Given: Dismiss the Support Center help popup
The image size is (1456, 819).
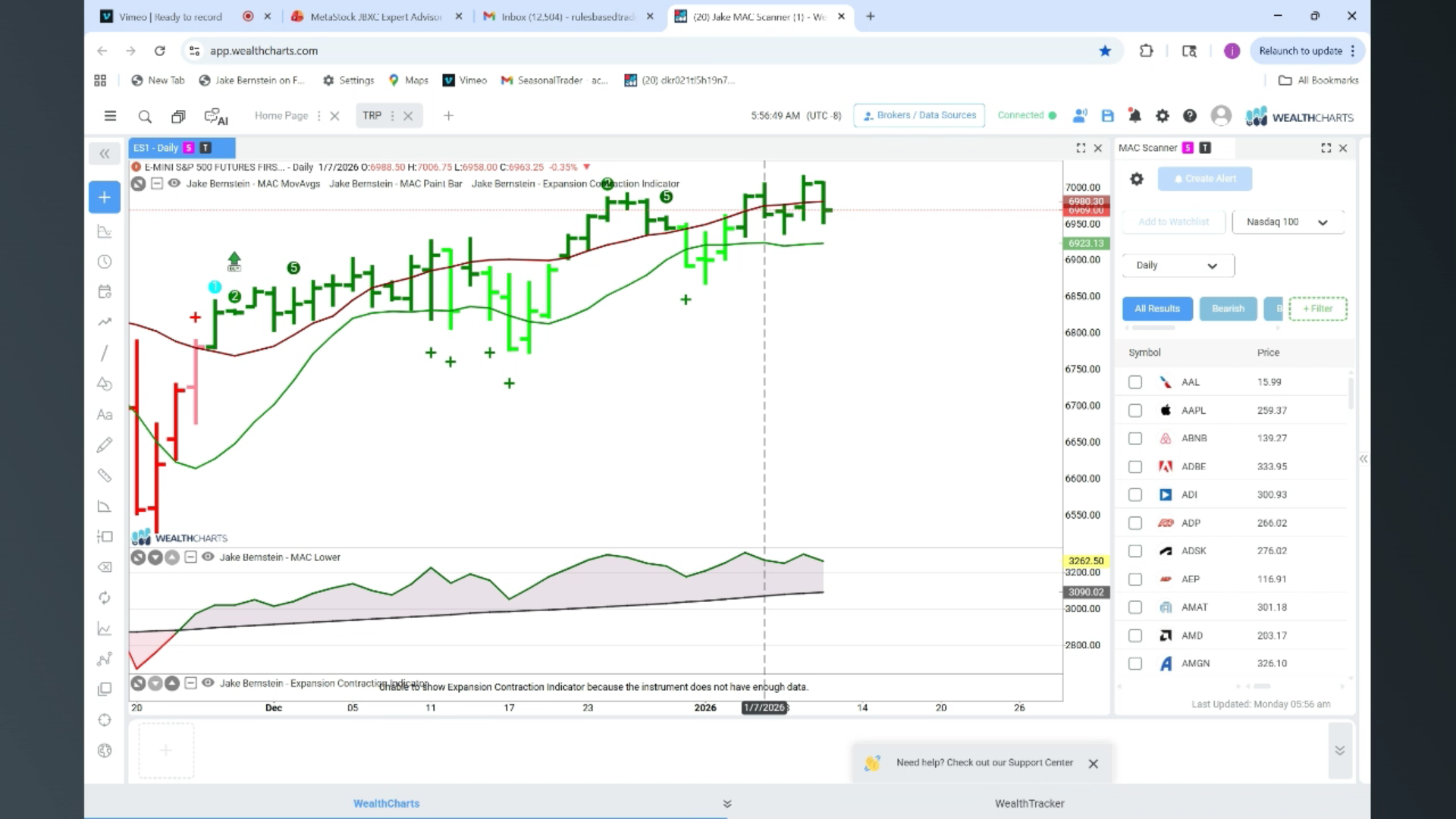Looking at the screenshot, I should (x=1093, y=764).
